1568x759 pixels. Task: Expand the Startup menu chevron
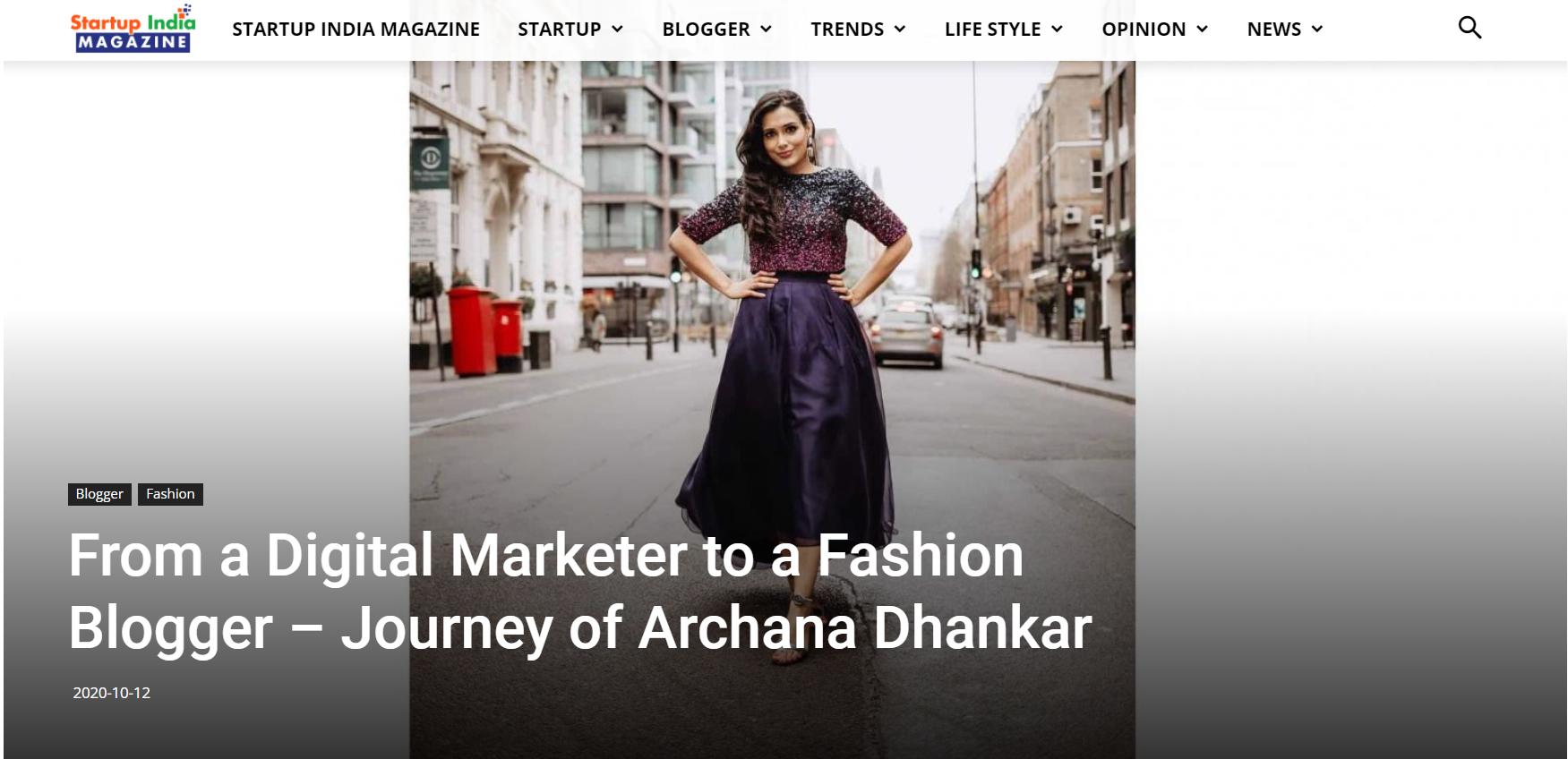[617, 30]
